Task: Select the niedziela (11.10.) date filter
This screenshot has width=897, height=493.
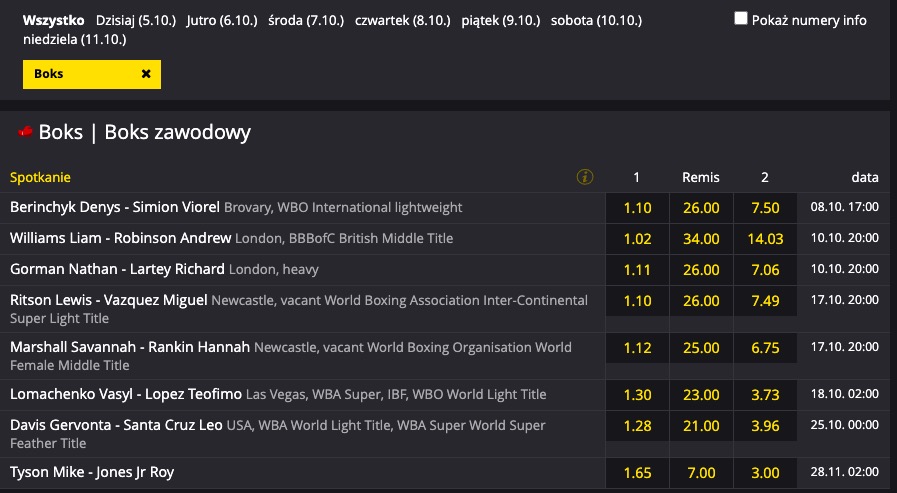Action: pyautogui.click(x=74, y=39)
